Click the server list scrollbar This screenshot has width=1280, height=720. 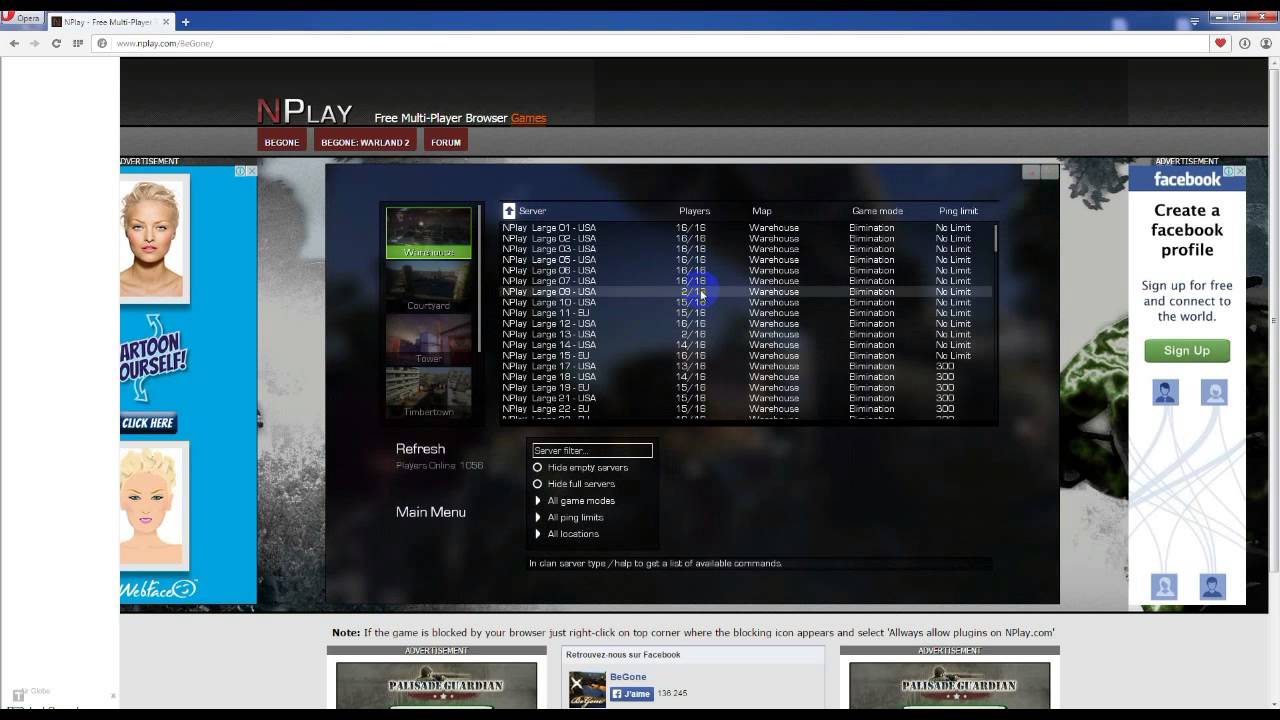pos(995,237)
